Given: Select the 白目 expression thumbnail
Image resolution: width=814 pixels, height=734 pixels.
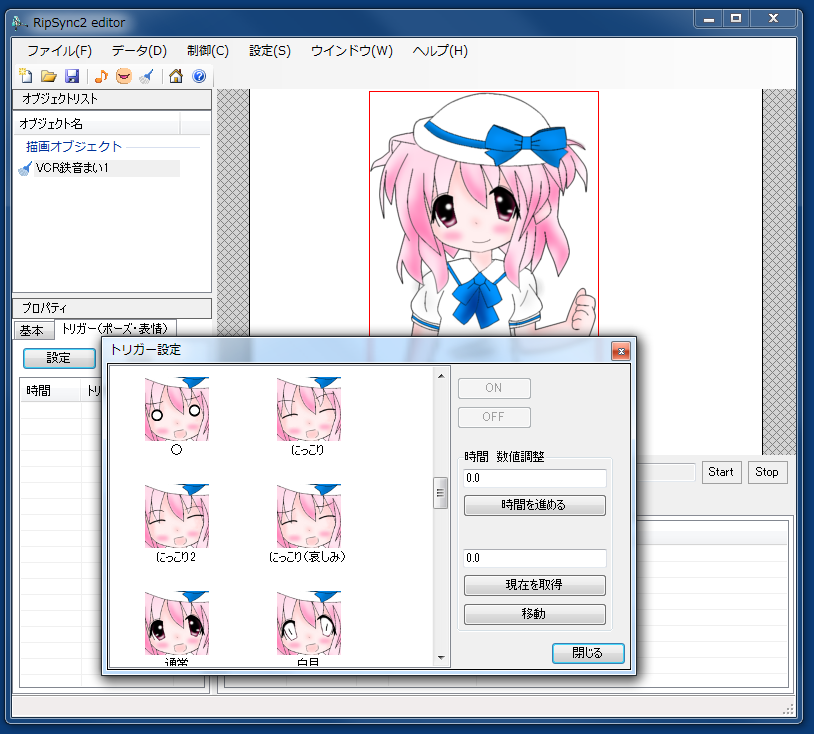Looking at the screenshot, I should point(308,623).
